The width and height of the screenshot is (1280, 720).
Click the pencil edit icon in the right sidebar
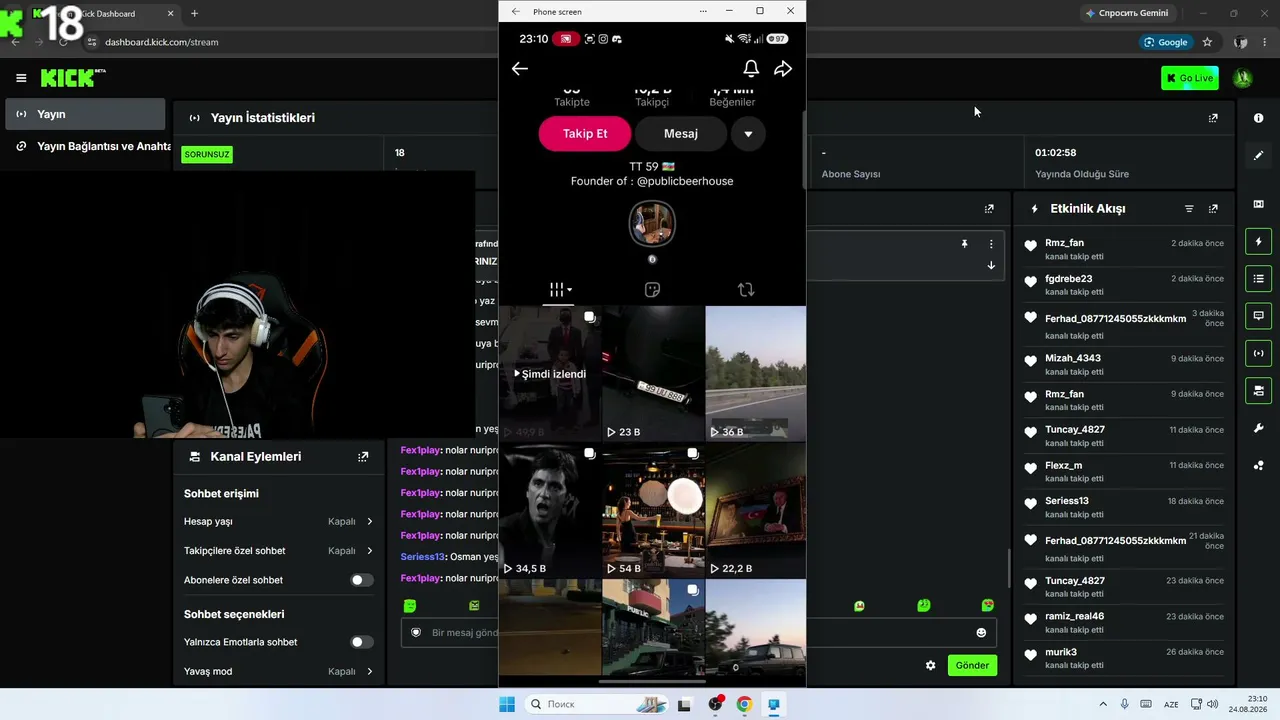point(1258,155)
